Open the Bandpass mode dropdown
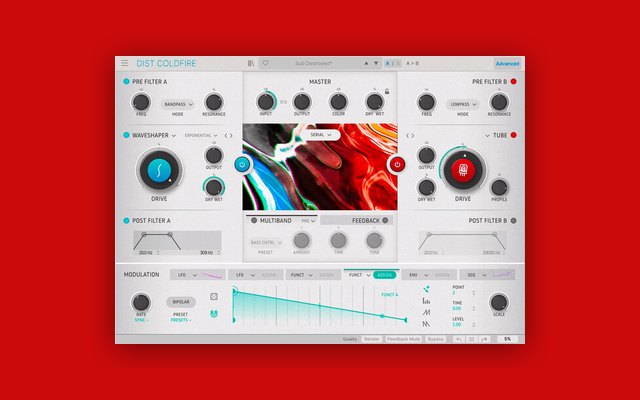The height and width of the screenshot is (400, 640). pos(178,104)
